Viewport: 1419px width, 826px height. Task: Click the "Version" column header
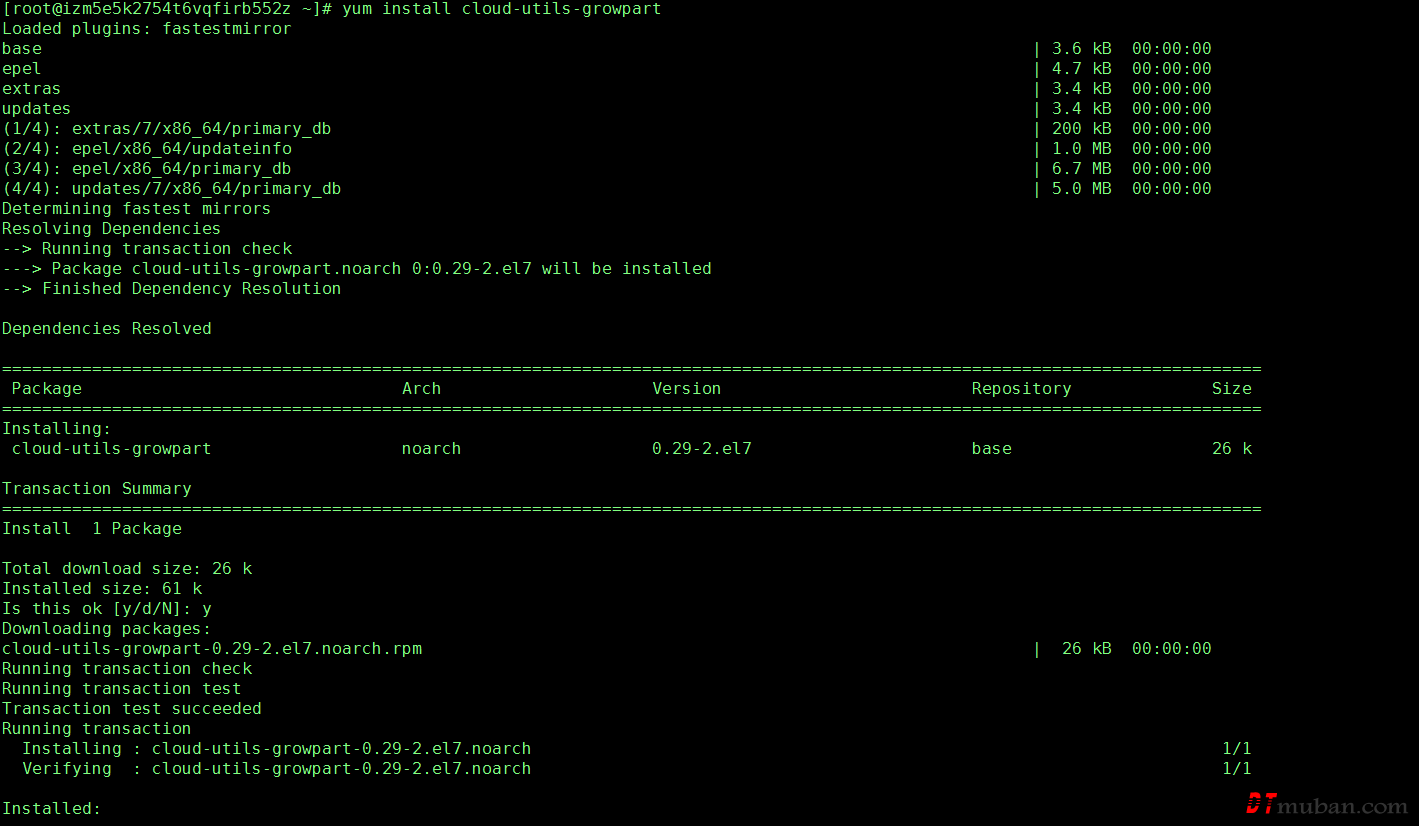point(686,389)
